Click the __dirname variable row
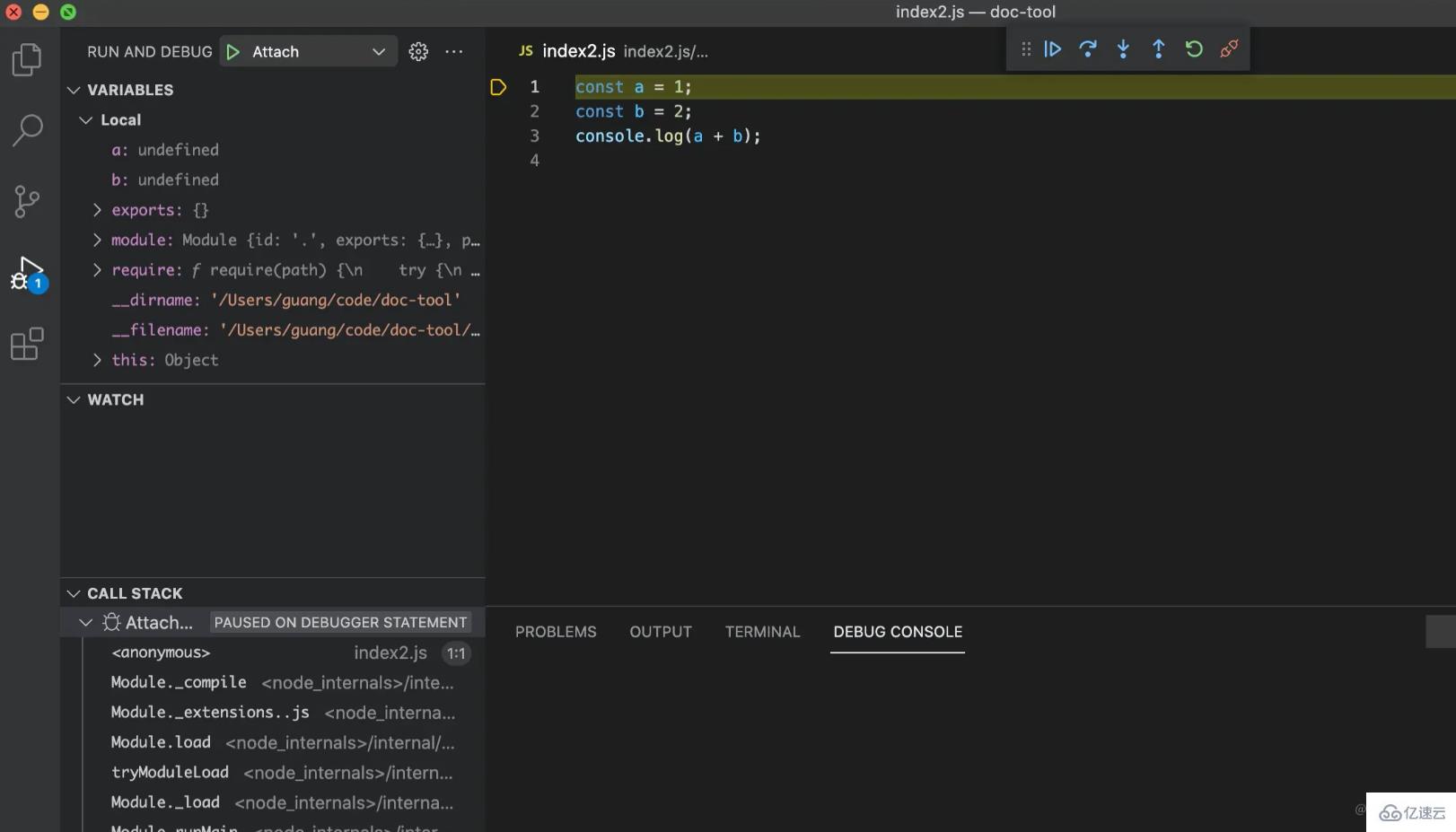Image resolution: width=1456 pixels, height=832 pixels. (x=273, y=300)
